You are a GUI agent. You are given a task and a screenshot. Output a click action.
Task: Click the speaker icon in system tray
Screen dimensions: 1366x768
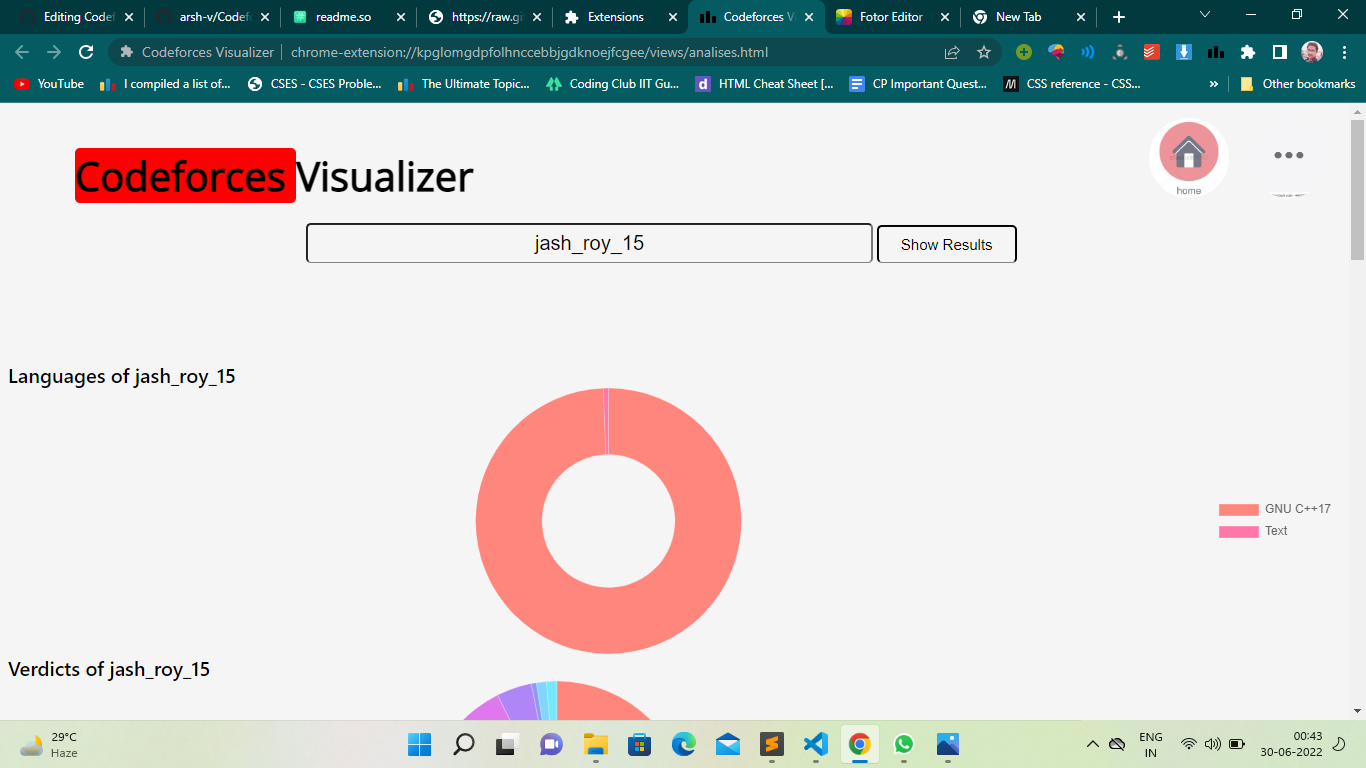(1211, 744)
